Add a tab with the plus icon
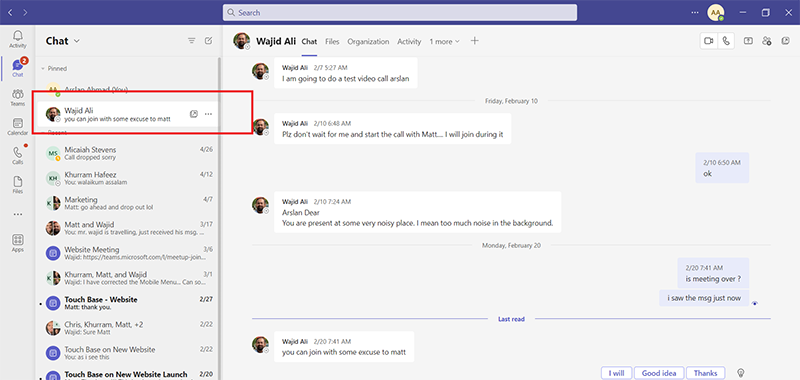 point(474,41)
